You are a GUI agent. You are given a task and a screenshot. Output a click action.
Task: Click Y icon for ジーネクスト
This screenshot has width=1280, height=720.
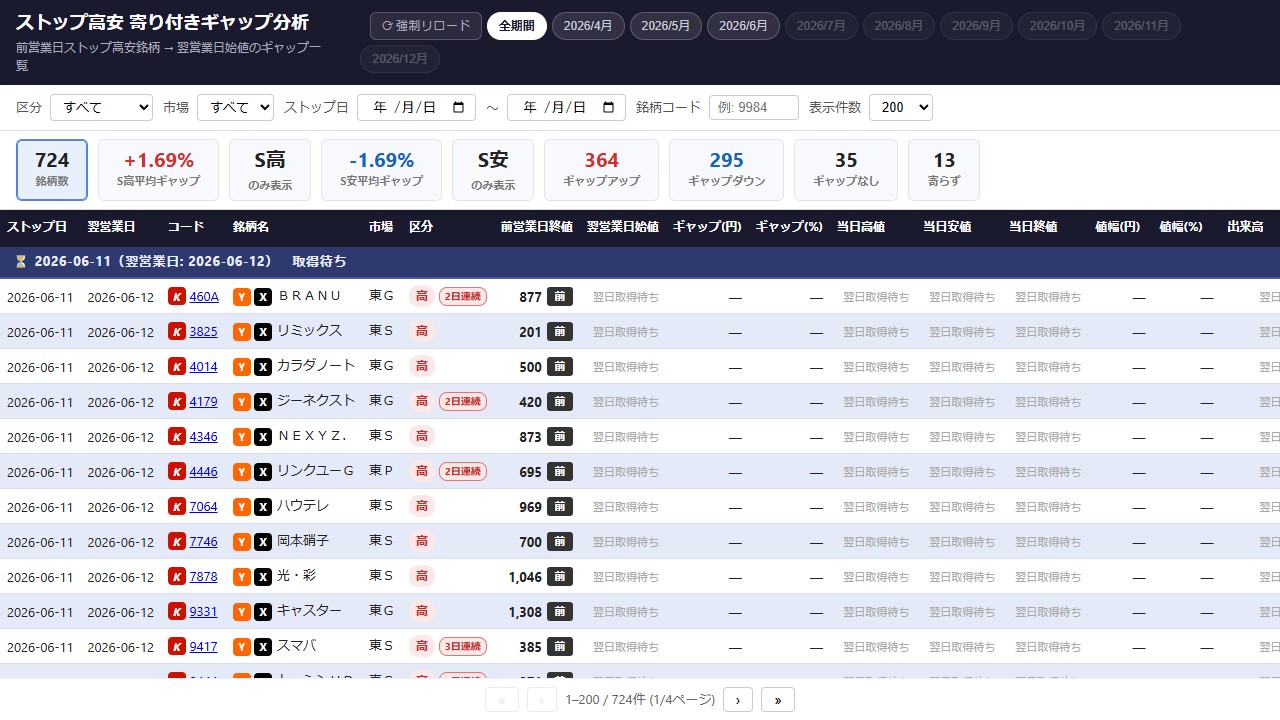tap(241, 401)
